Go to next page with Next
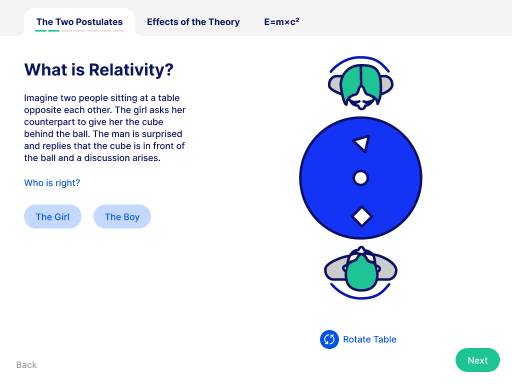Image resolution: width=512 pixels, height=384 pixels. 478,360
